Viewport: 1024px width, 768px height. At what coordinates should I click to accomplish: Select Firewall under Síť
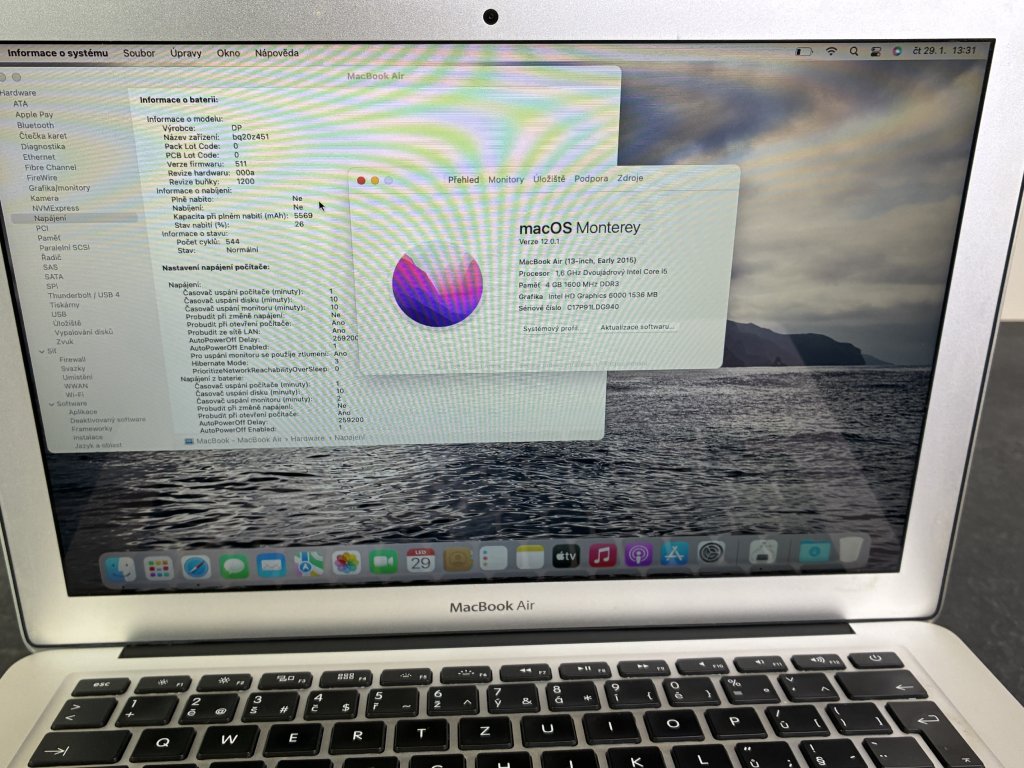[72, 359]
